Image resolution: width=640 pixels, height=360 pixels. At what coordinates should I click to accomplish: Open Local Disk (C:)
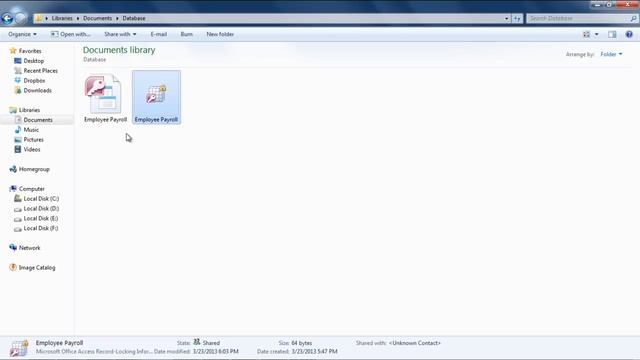[41, 199]
